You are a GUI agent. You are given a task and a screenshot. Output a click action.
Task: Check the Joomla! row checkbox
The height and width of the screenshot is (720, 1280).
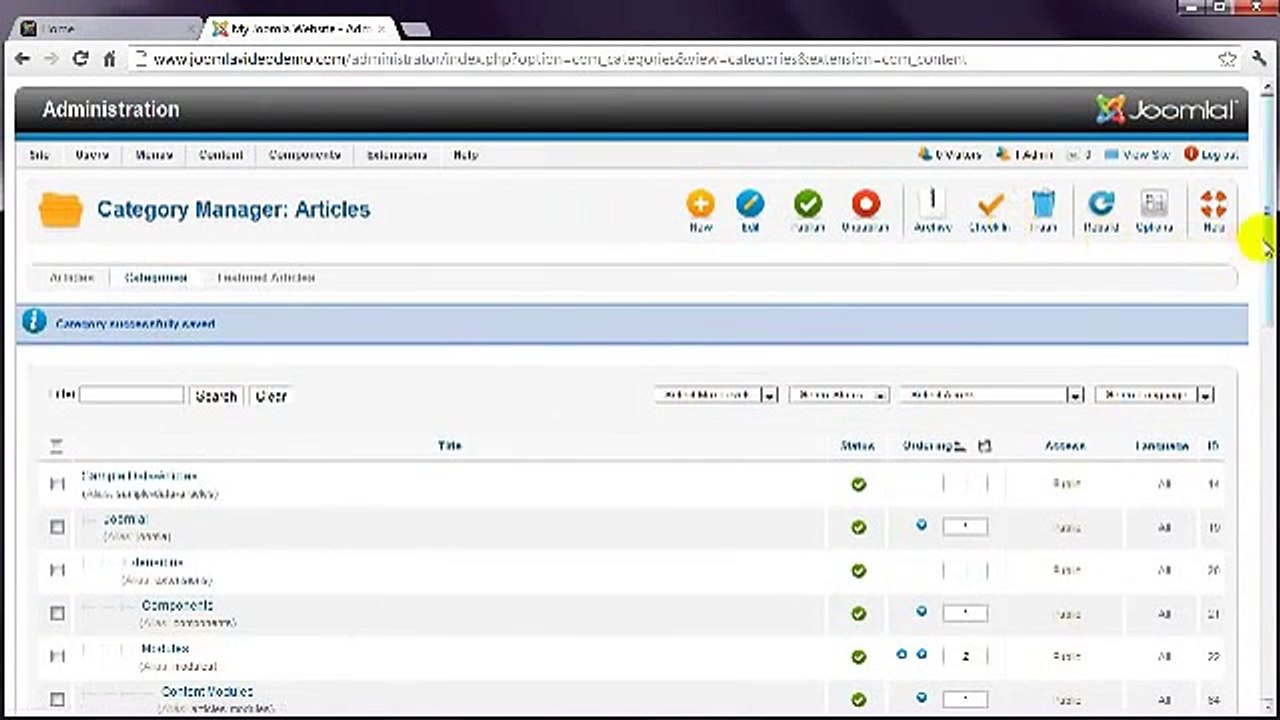pyautogui.click(x=57, y=527)
